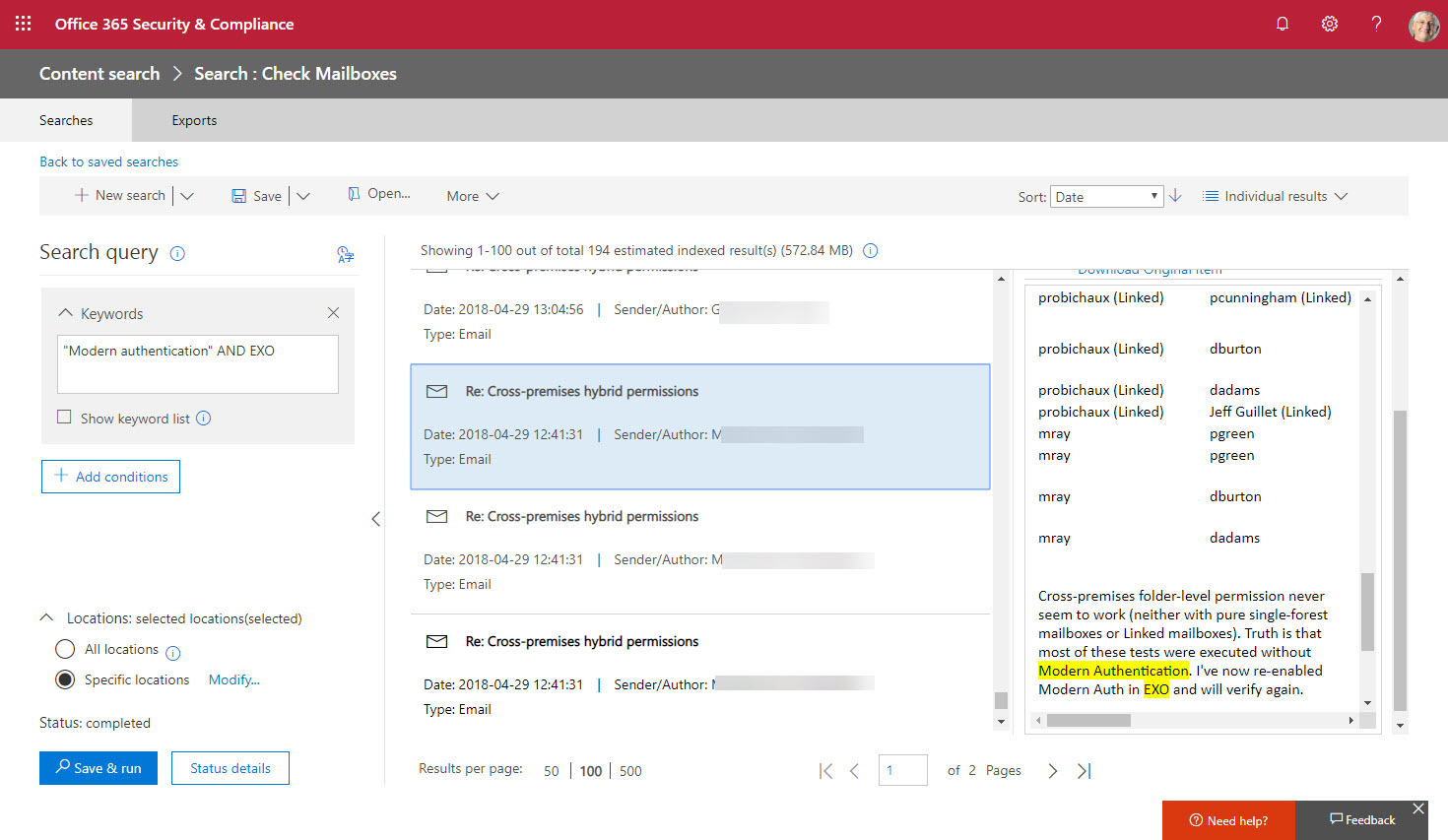Expand New search dropdown arrow
The height and width of the screenshot is (840, 1448).
187,196
